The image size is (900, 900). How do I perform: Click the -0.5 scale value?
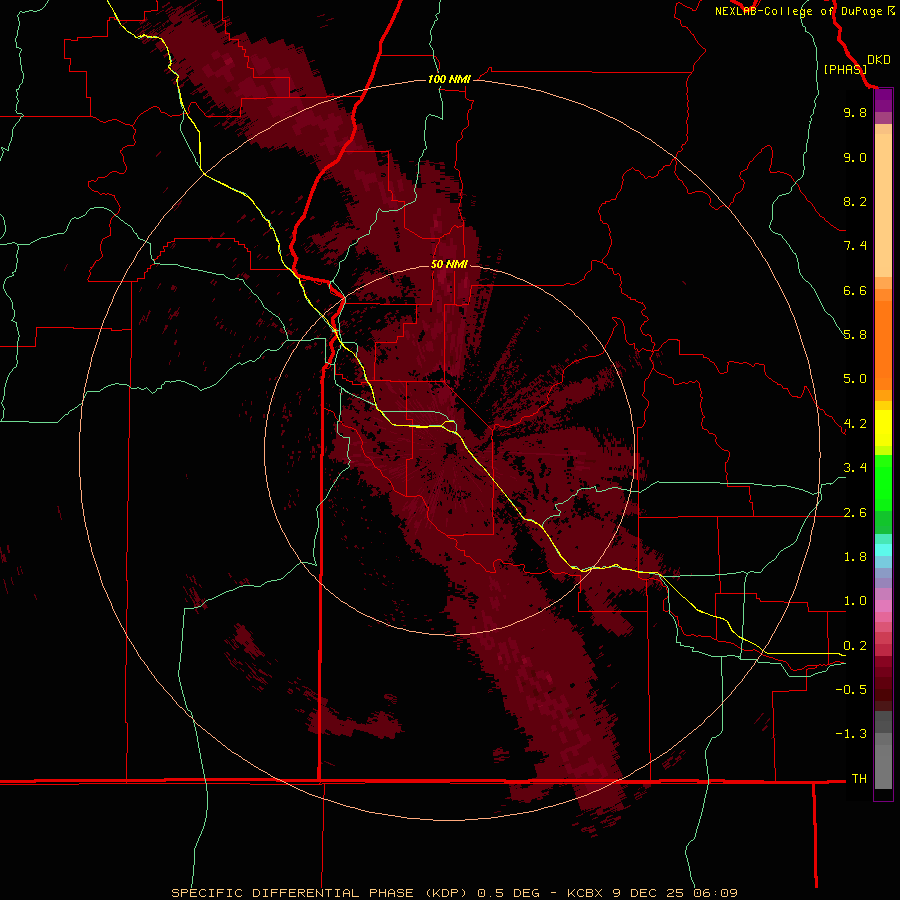pos(851,690)
